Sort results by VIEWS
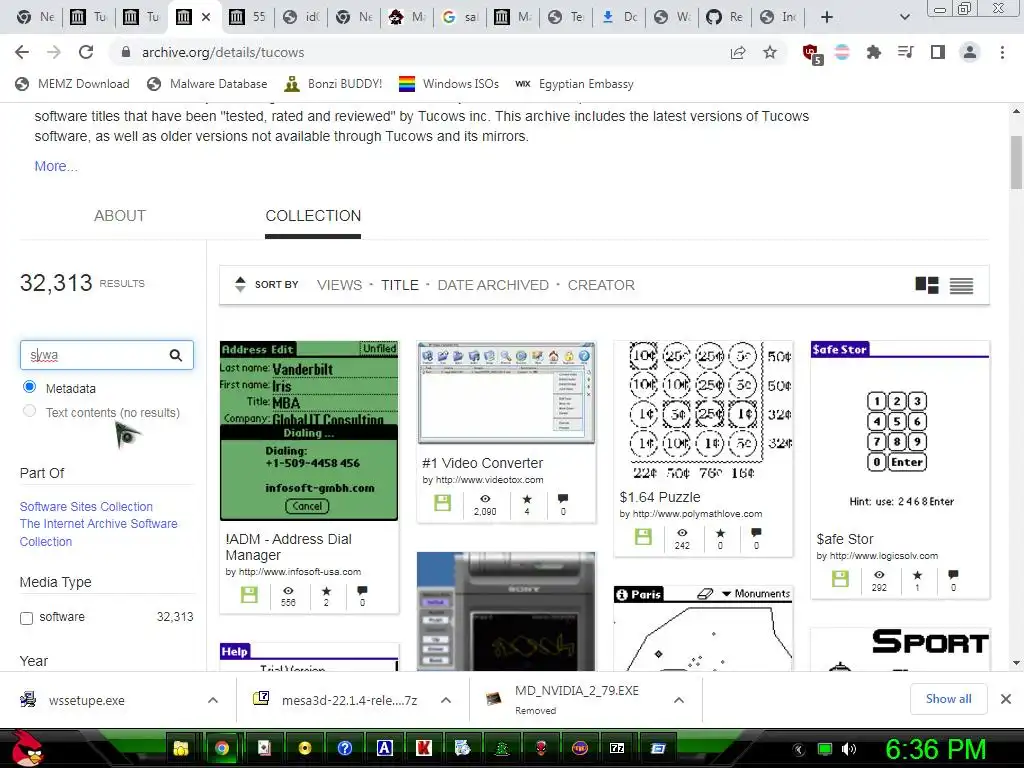The height and width of the screenshot is (768, 1024). [340, 285]
